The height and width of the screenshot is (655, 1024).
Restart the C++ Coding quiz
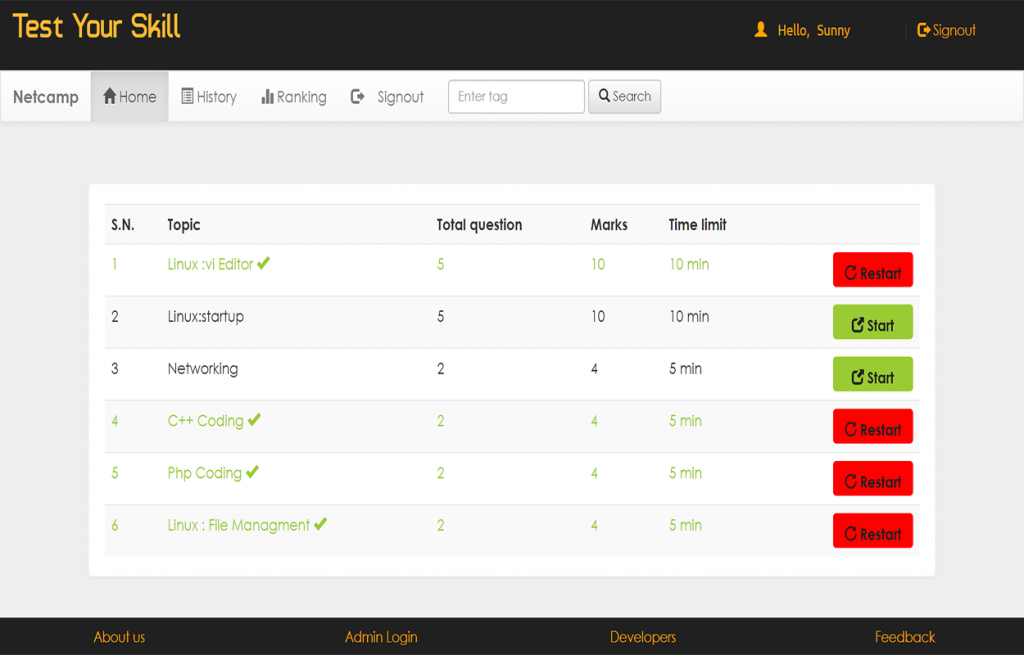[x=872, y=426]
